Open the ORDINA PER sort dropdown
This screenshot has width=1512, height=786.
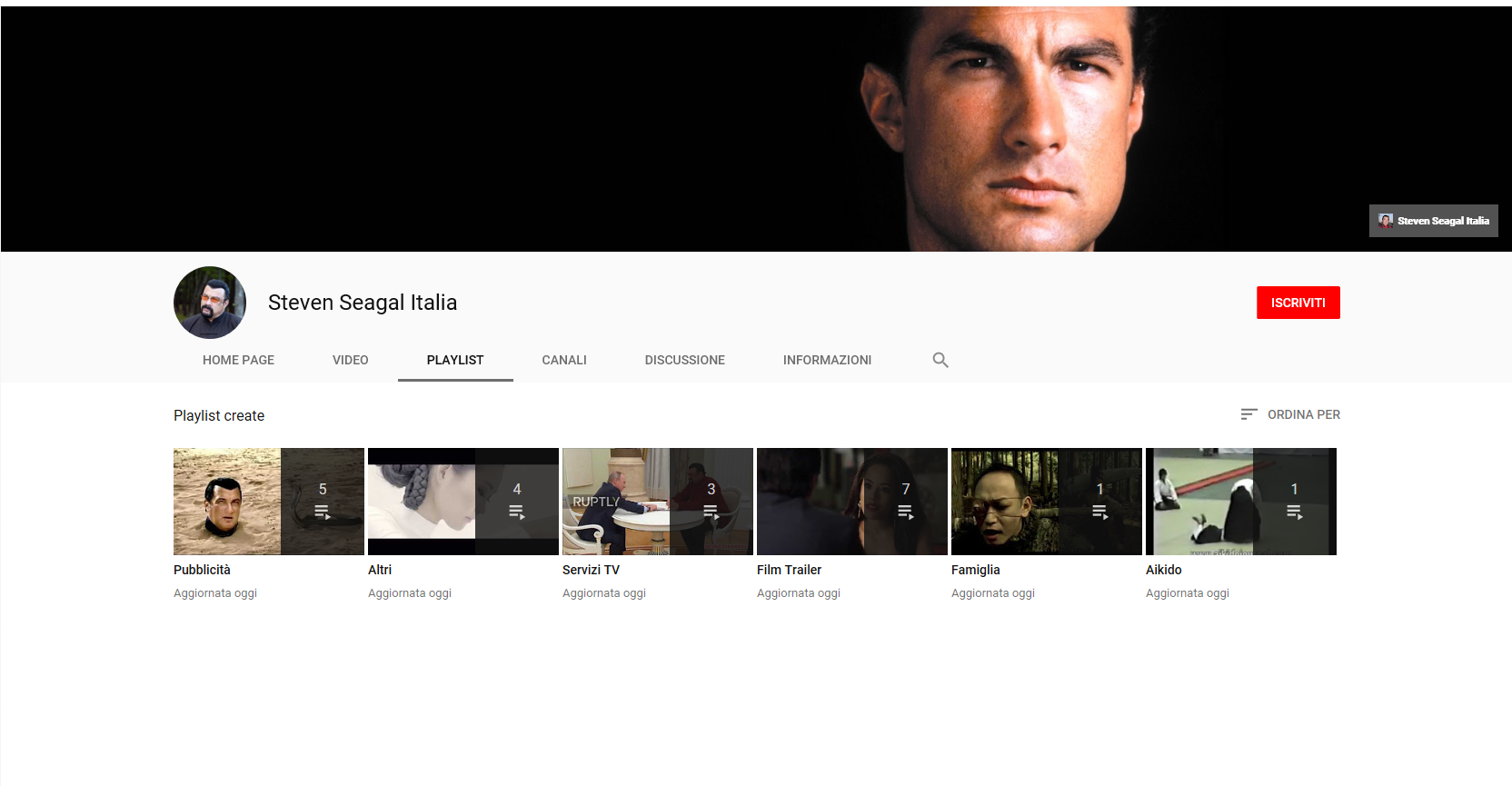(x=1290, y=414)
